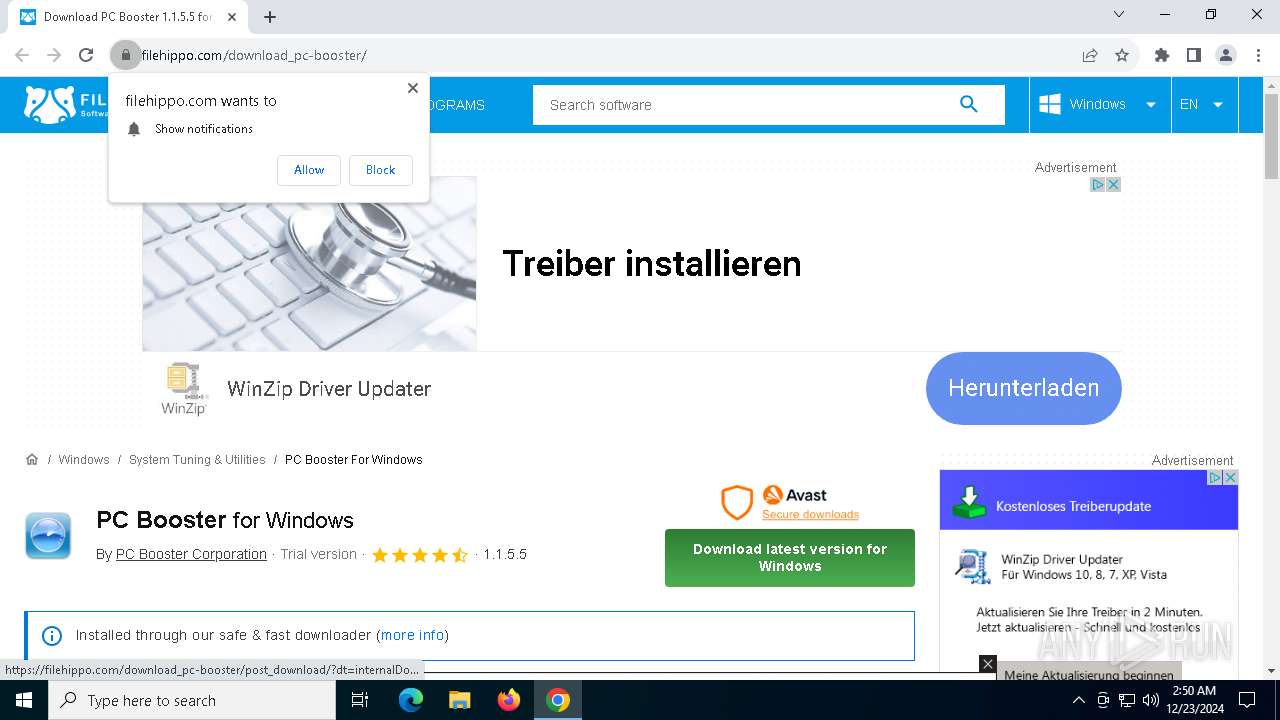Show hidden system tray icons
Viewport: 1280px width, 720px height.
(x=1078, y=700)
